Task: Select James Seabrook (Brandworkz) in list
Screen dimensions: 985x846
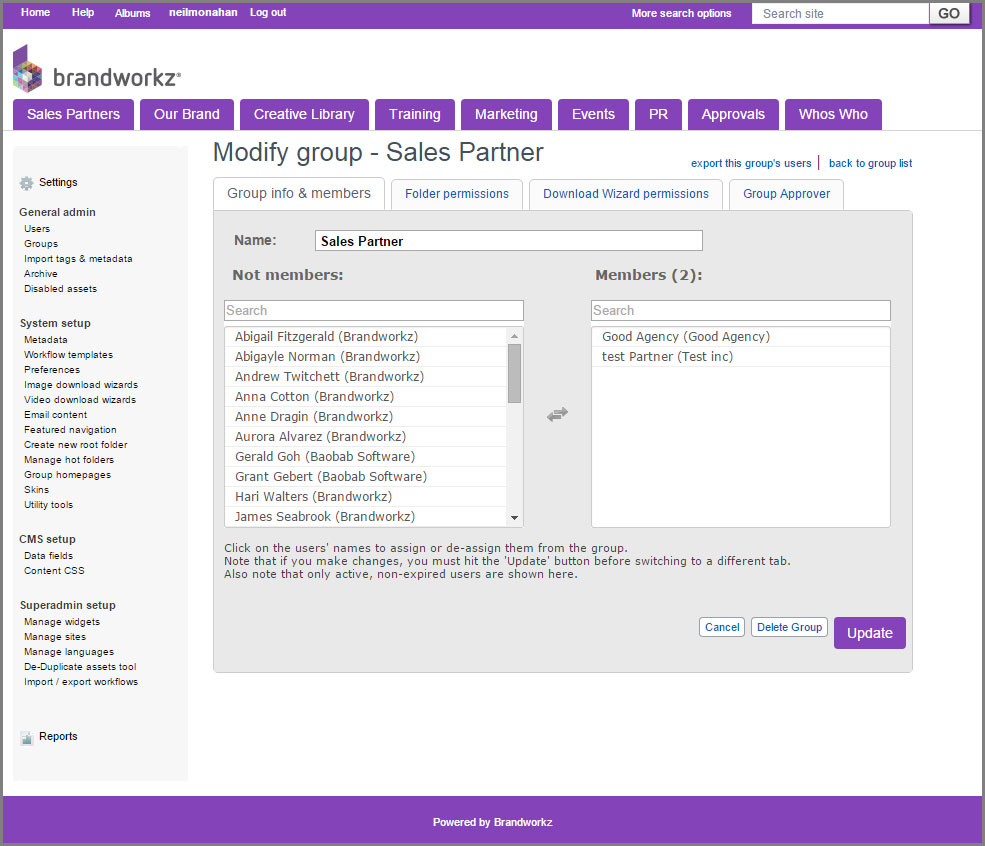Action: click(366, 517)
